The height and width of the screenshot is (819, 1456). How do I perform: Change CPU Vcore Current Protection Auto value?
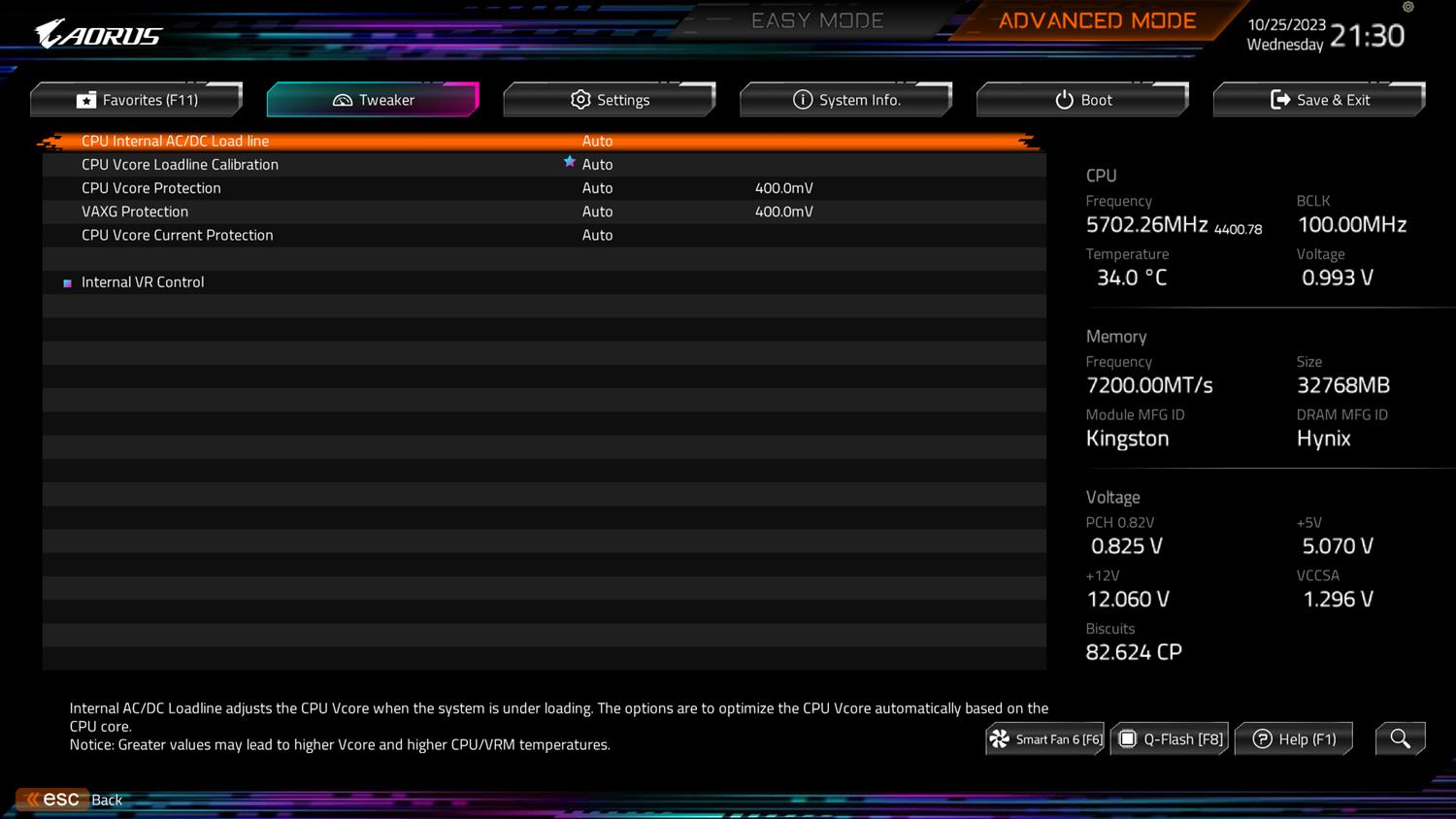pyautogui.click(x=597, y=235)
